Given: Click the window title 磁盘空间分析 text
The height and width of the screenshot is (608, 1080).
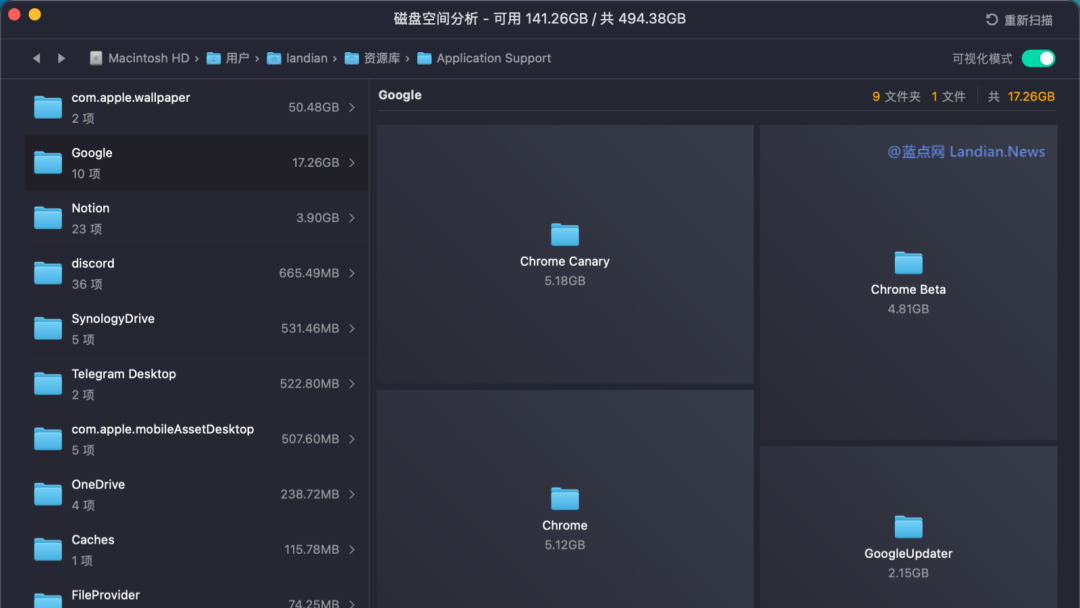Looking at the screenshot, I should pos(435,19).
